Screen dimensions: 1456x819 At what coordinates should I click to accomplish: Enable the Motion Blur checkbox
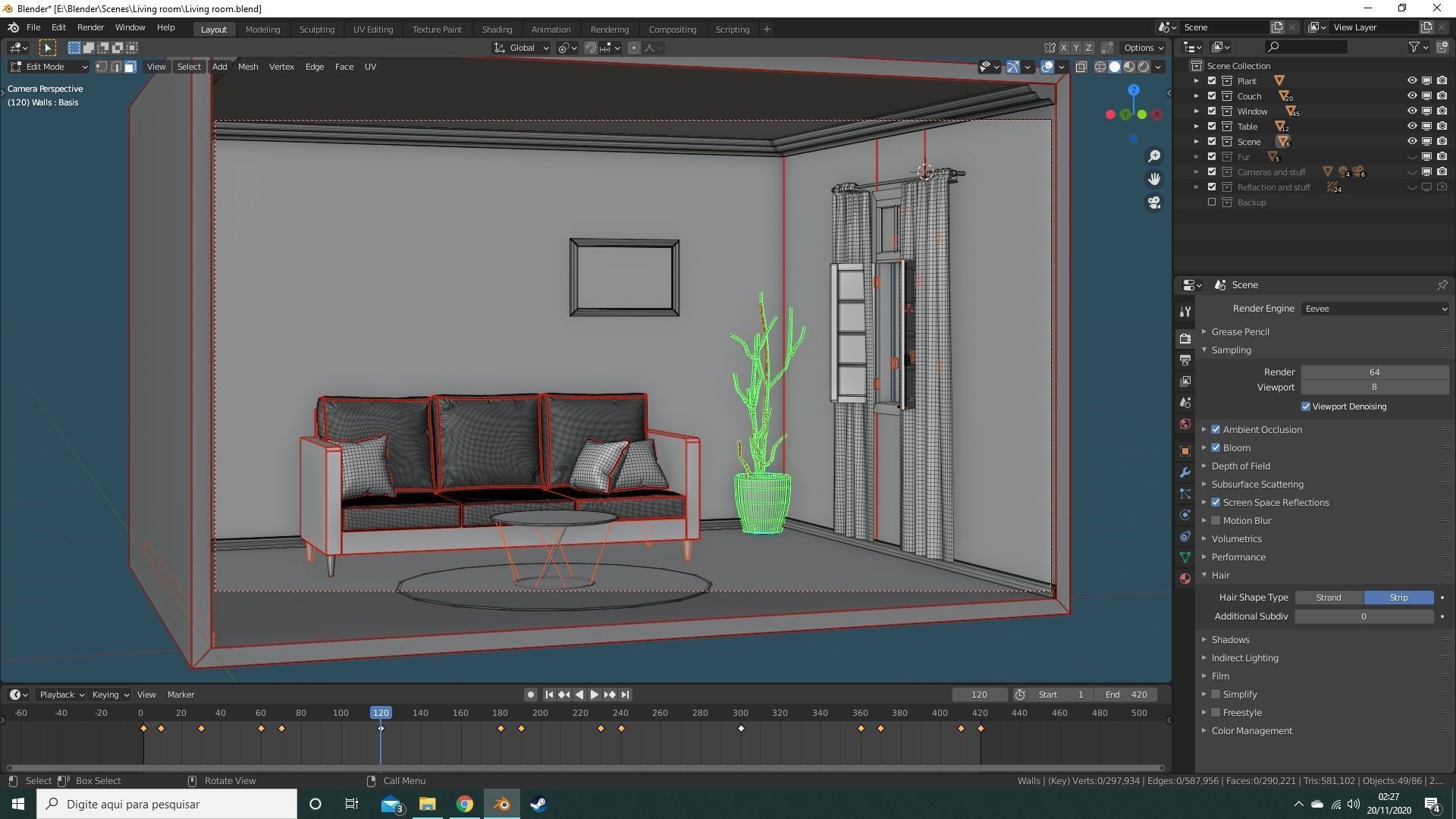[1216, 521]
